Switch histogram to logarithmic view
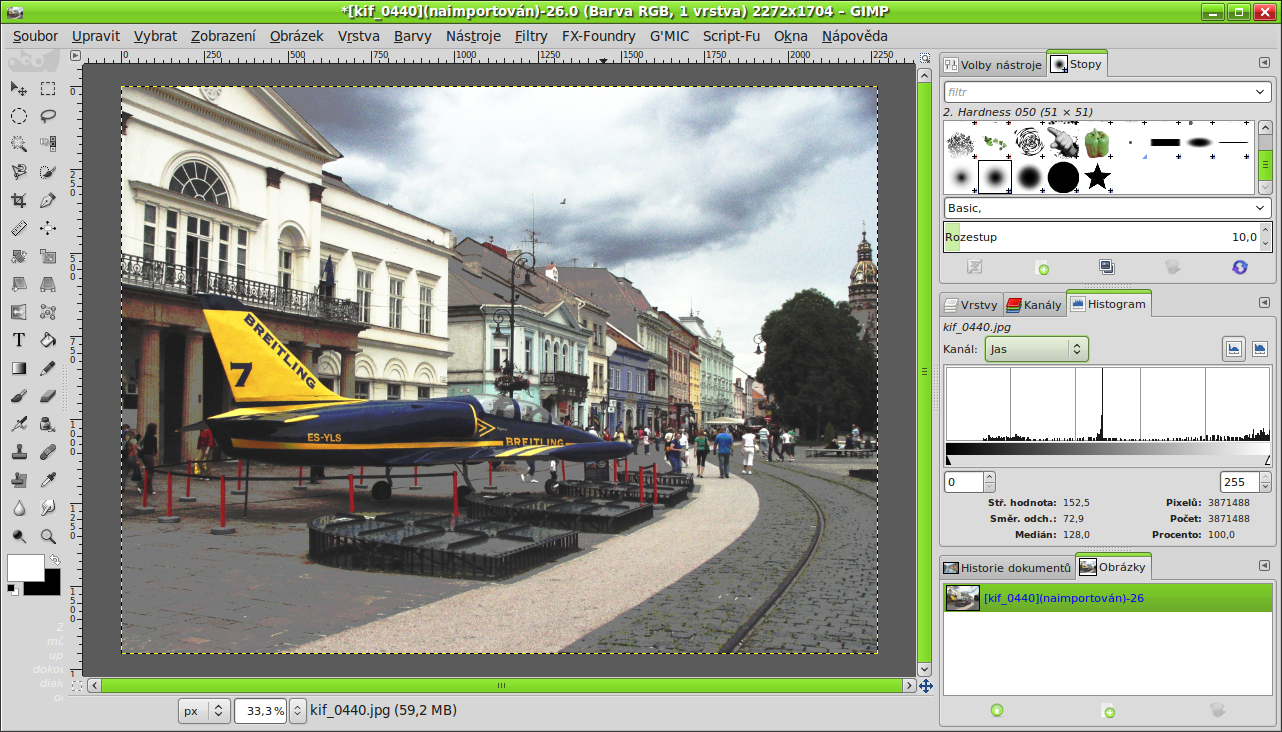Viewport: 1282px width, 732px height. pyautogui.click(x=1260, y=349)
